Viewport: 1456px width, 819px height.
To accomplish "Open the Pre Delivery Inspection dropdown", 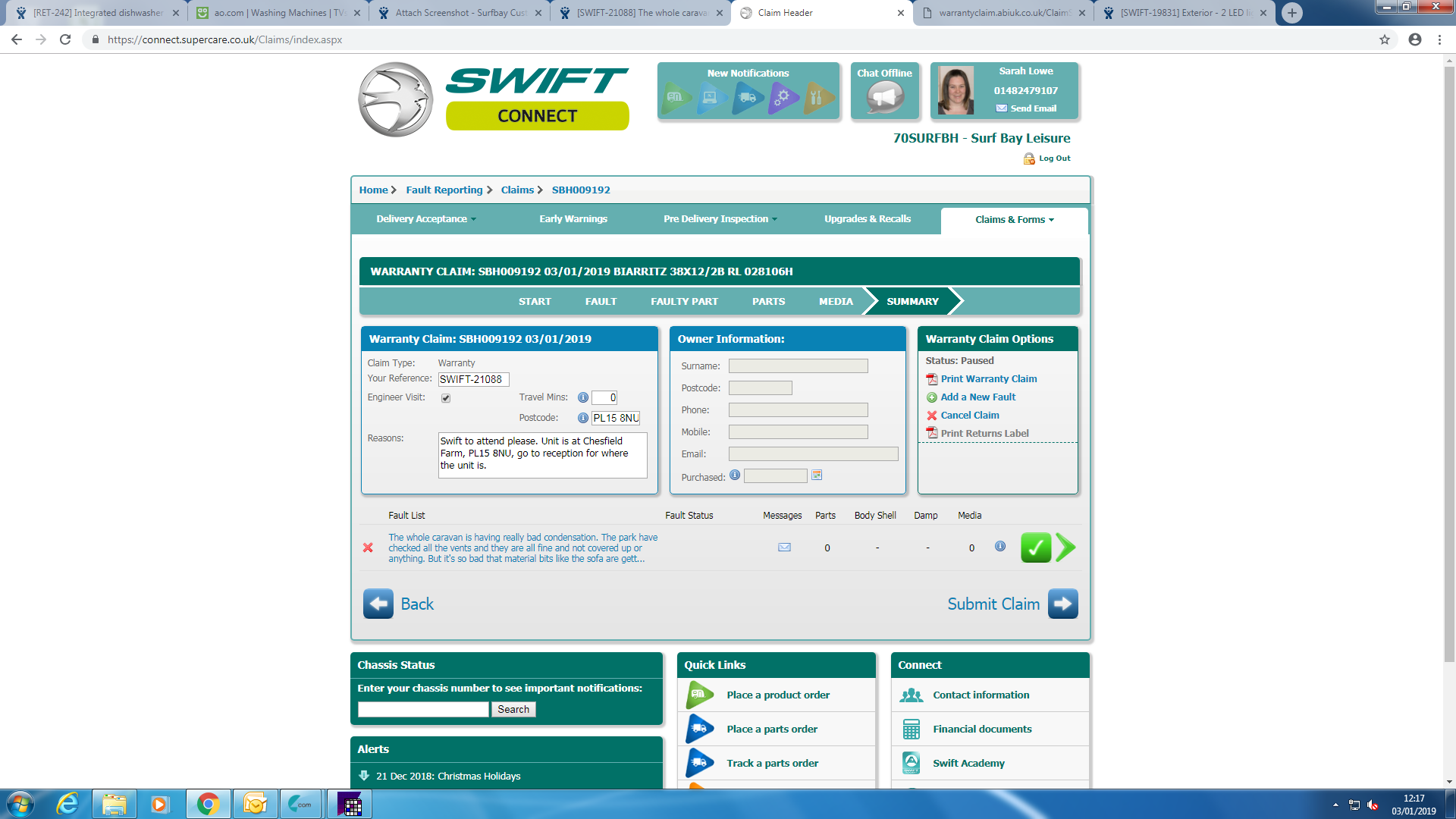I will (x=720, y=219).
